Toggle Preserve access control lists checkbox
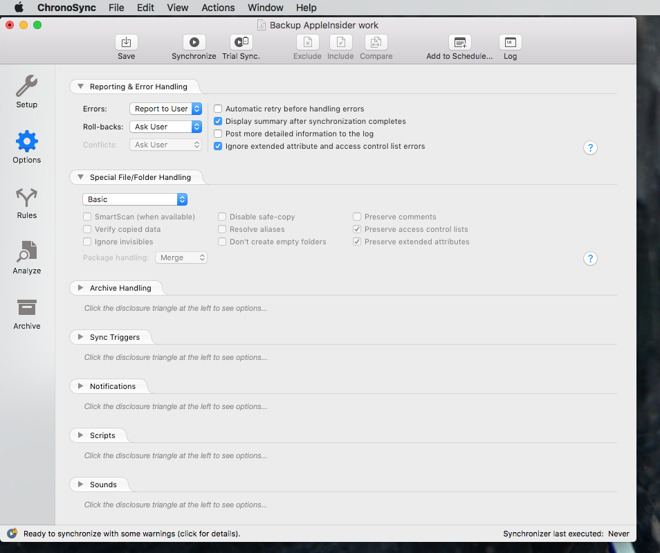 point(357,229)
